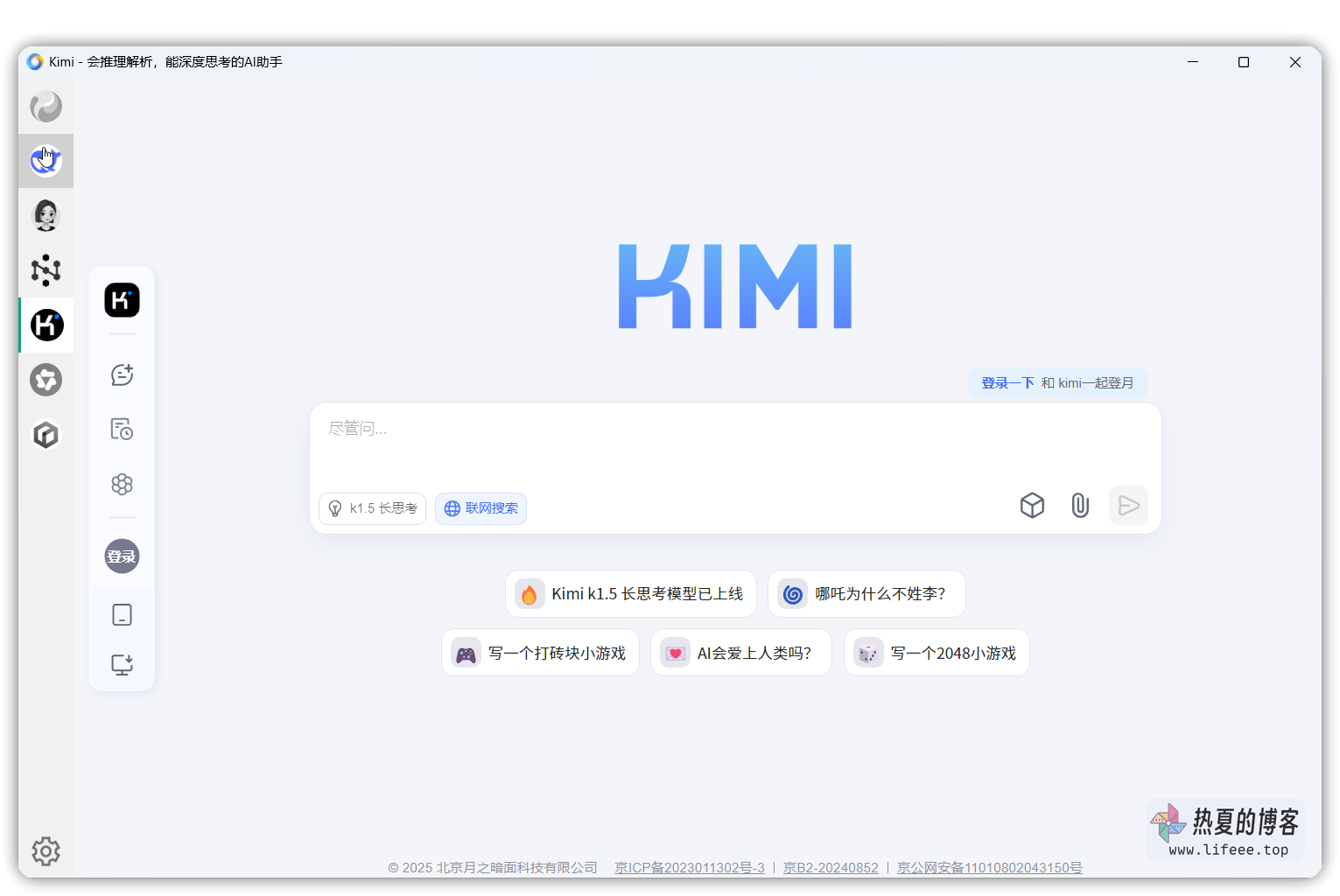This screenshot has height=896, width=1340.
Task: Select suggestion 哪吒为什么不姓李?
Action: [x=866, y=594]
